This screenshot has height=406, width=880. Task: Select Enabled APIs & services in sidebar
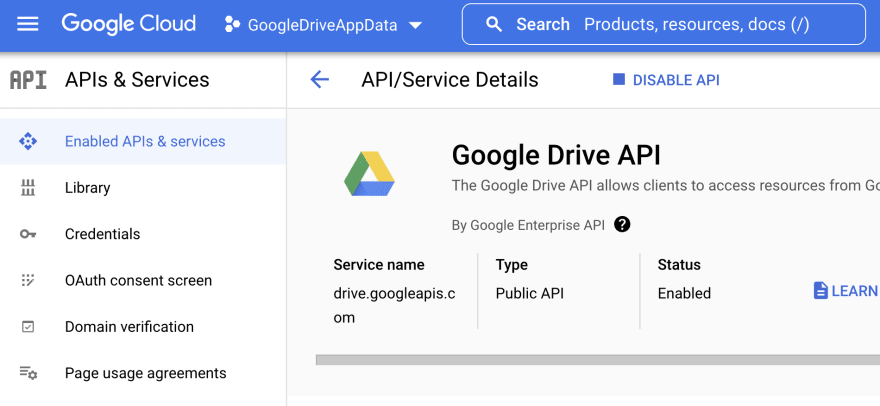(143, 142)
